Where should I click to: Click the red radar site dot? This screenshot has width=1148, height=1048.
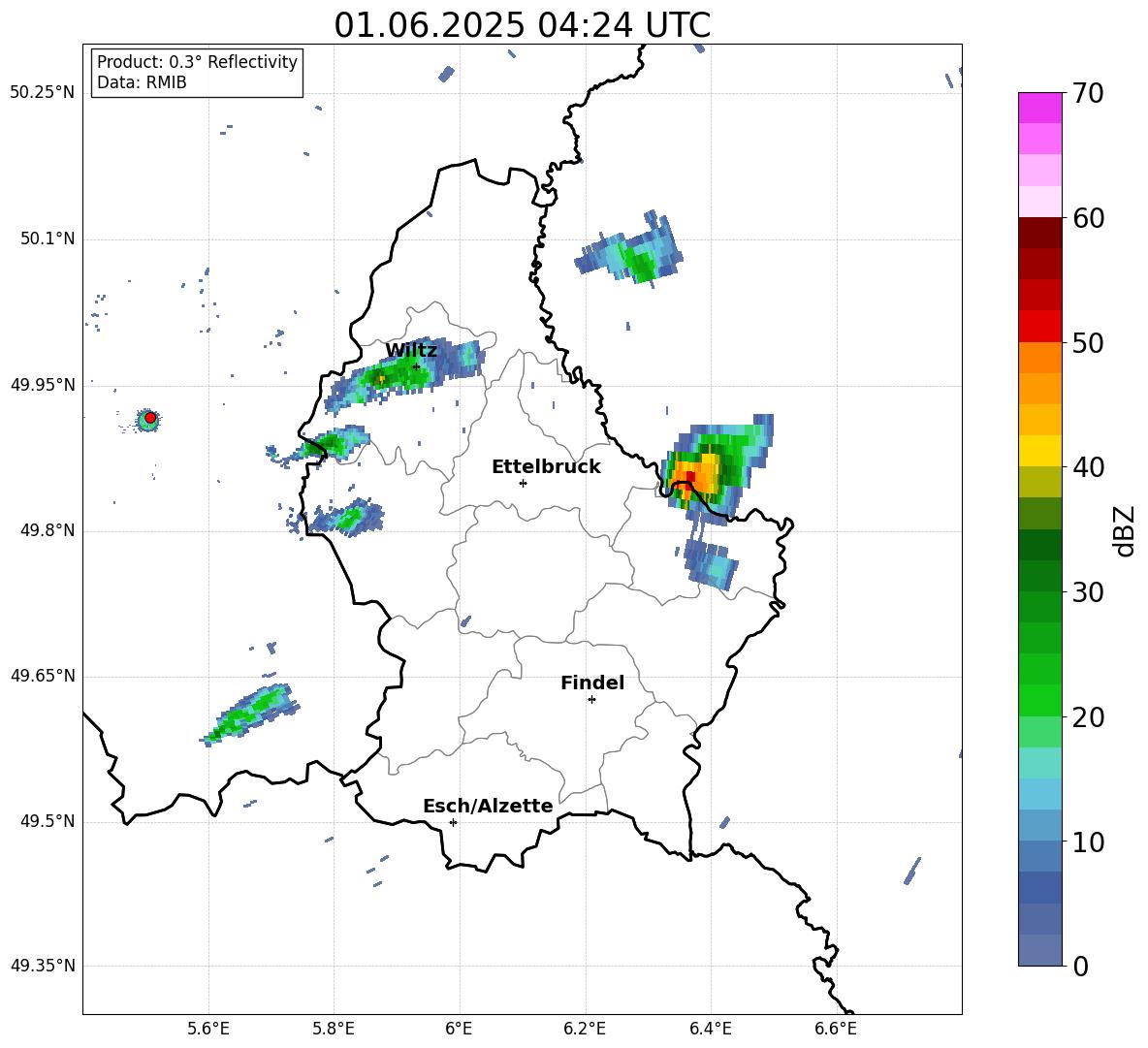tap(150, 418)
